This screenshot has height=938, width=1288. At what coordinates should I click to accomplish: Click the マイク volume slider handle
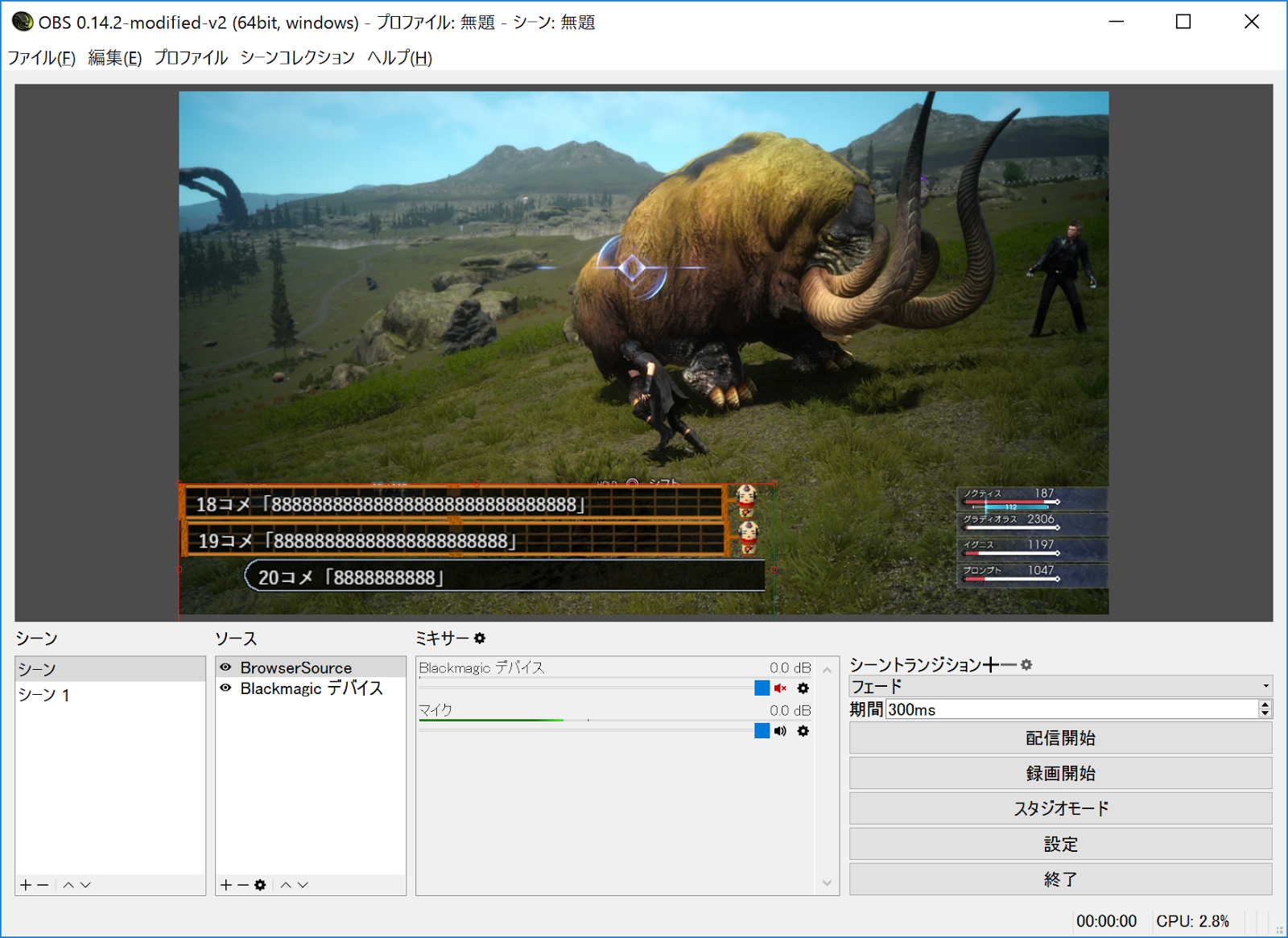click(x=762, y=731)
